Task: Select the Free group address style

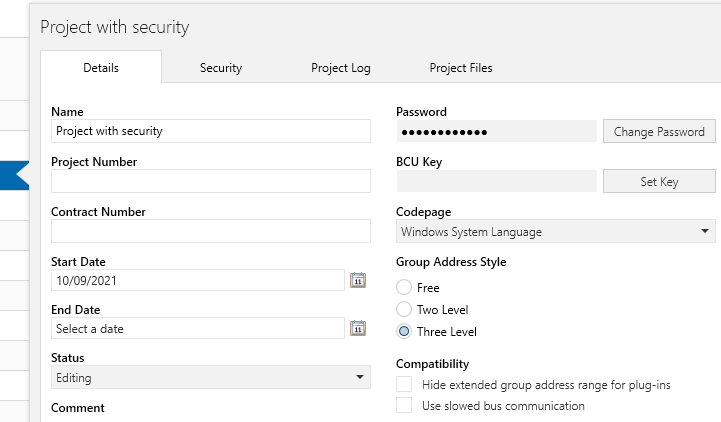Action: 404,287
